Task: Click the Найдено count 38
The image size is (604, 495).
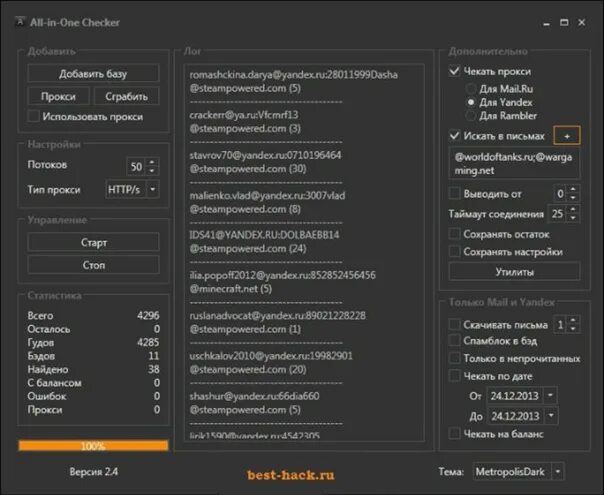Action: click(153, 369)
